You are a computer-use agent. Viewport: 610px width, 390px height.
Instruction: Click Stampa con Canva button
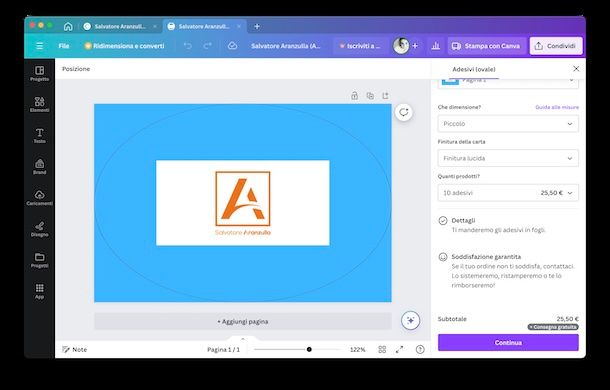(486, 46)
